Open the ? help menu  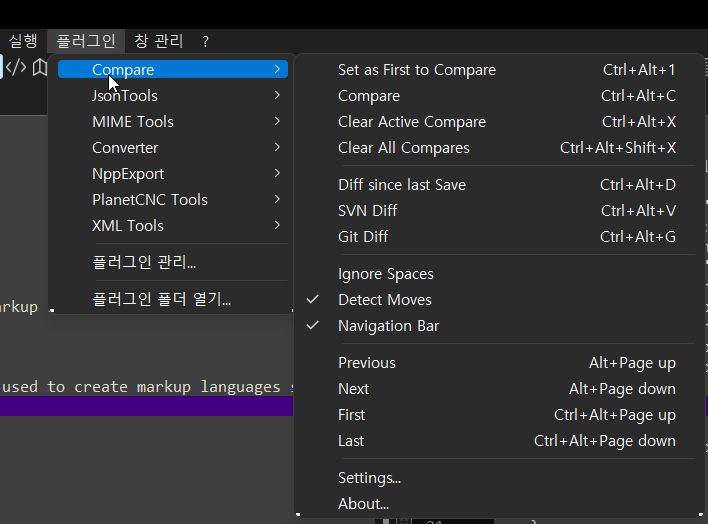point(205,42)
